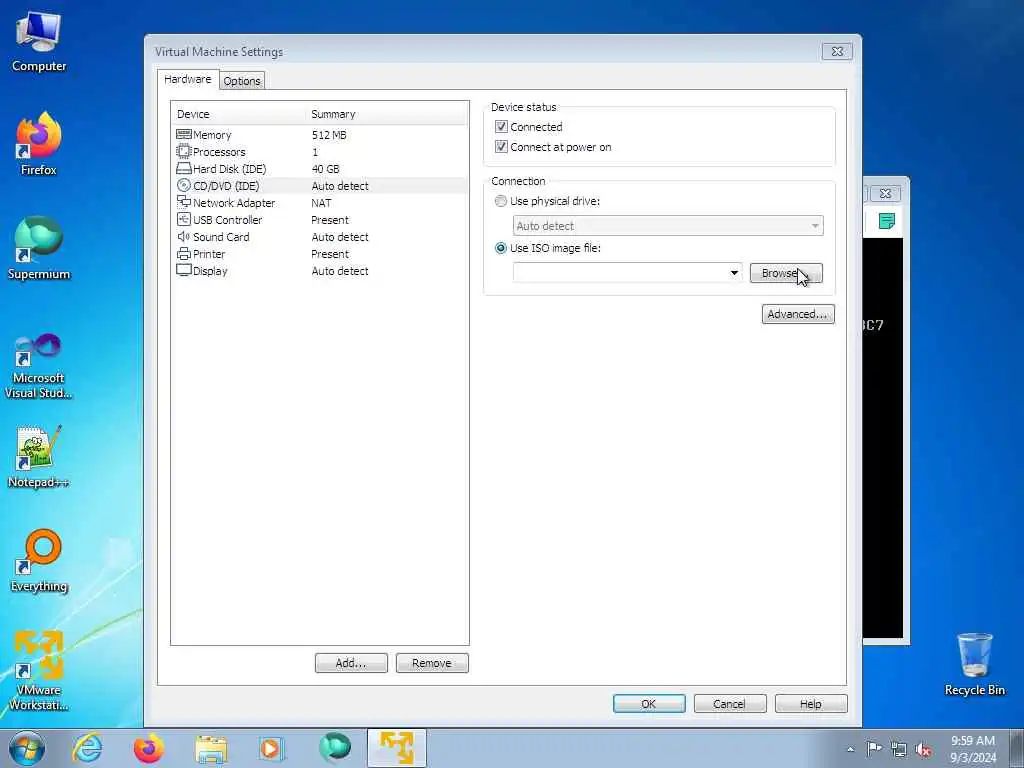The image size is (1024, 768).
Task: Switch to the Options tab
Action: [x=242, y=81]
